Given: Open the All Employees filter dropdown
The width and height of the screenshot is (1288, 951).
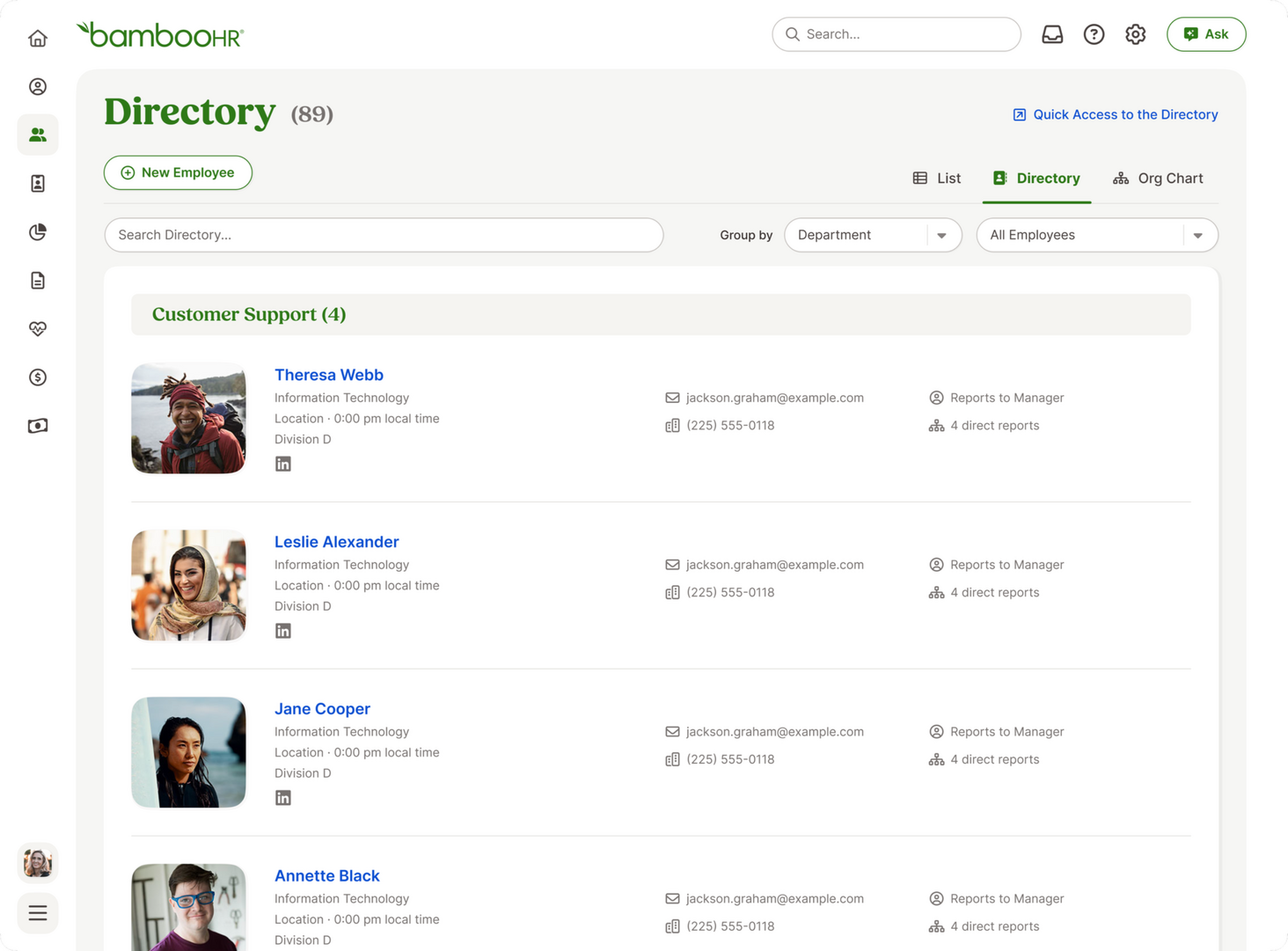Looking at the screenshot, I should pos(1096,235).
